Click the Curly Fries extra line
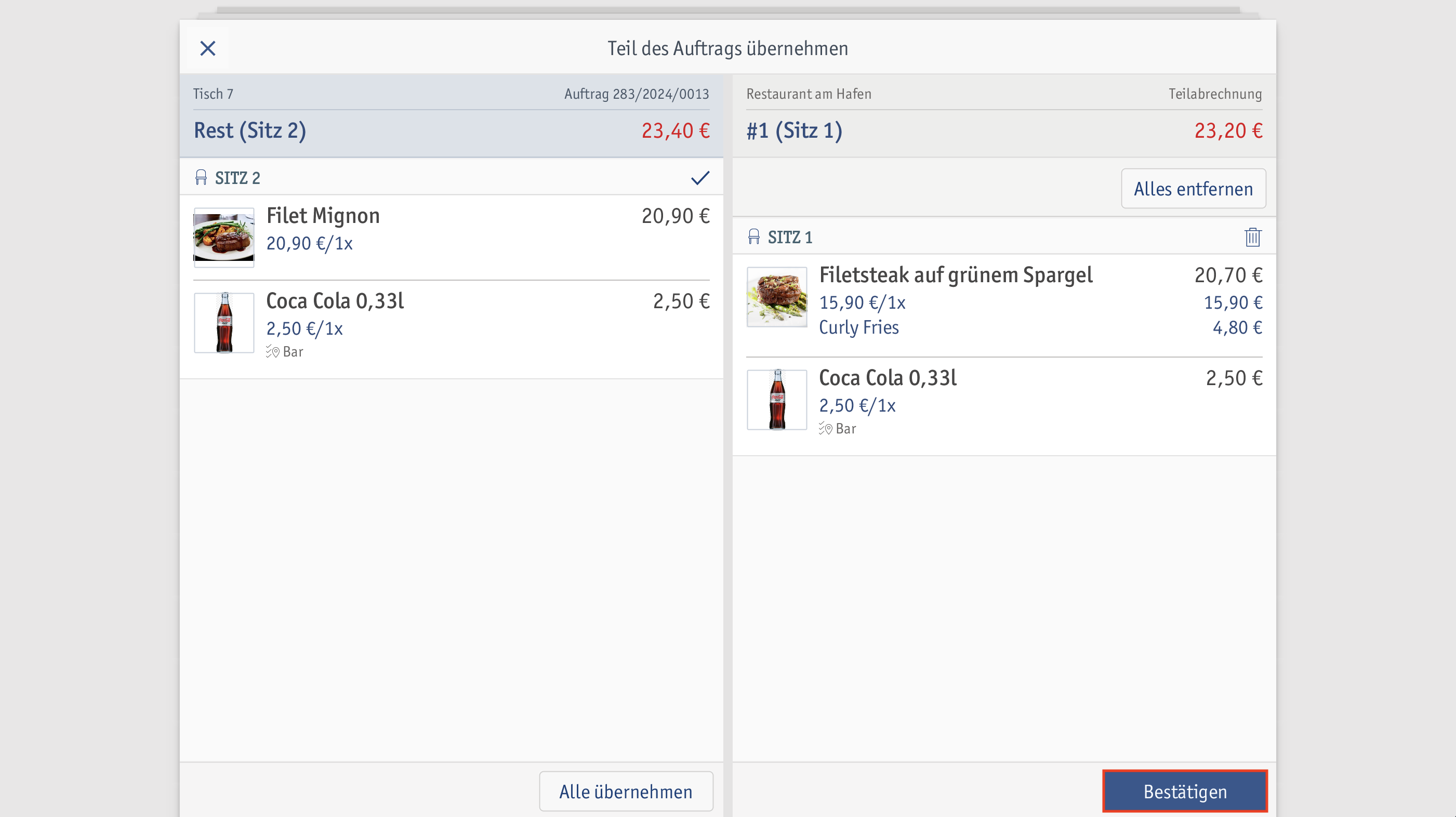1456x817 pixels. coord(858,327)
